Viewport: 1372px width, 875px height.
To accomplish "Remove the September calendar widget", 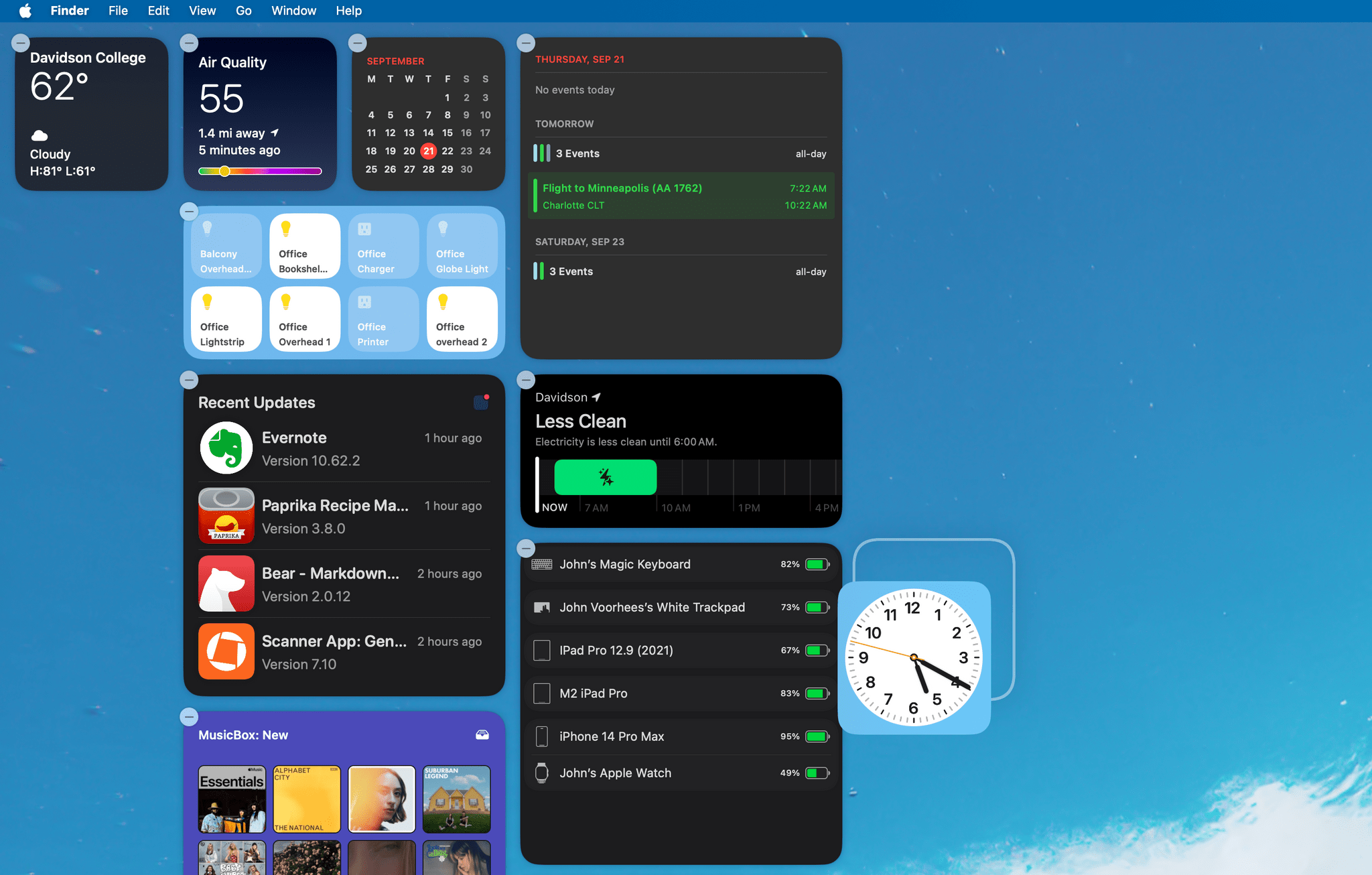I will [x=358, y=43].
